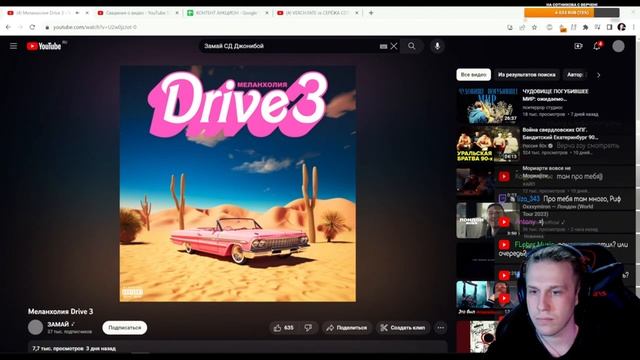Select the Из результатов поиска chip
640x360 pixels.
(527, 75)
